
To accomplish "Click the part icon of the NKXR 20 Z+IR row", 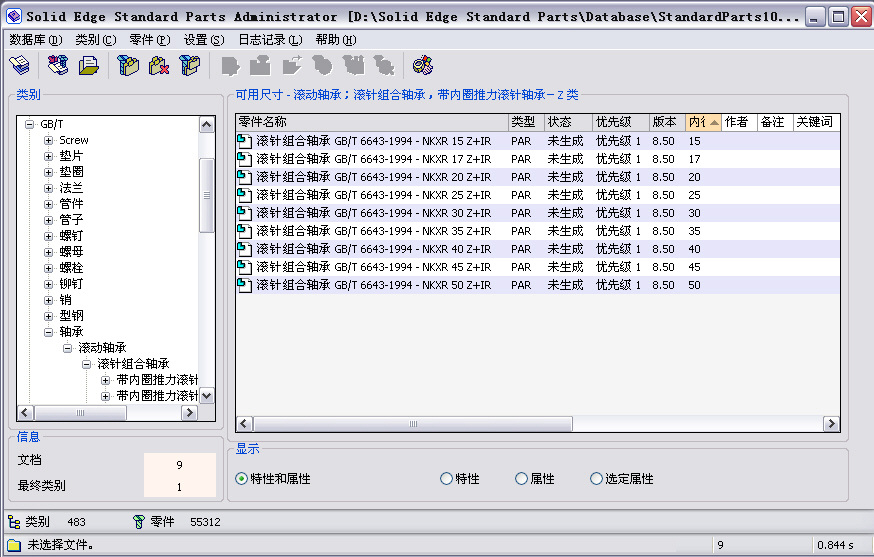I will coord(245,177).
